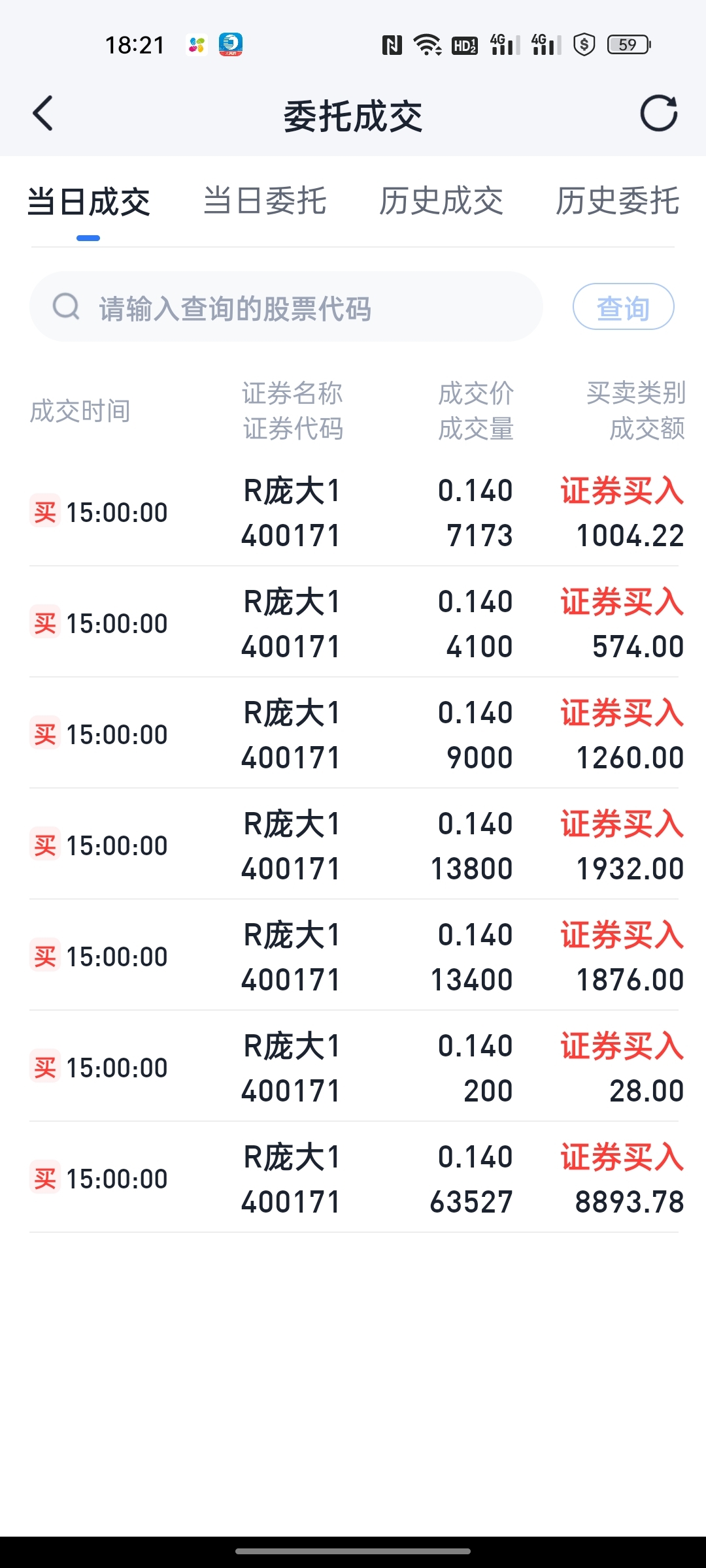Tap the 成交时间 column header
The image size is (706, 1568).
pyautogui.click(x=80, y=411)
